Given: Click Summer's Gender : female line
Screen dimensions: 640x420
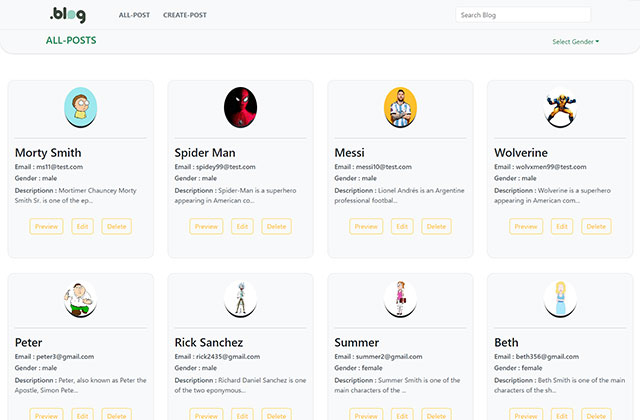Looking at the screenshot, I should coord(358,368).
